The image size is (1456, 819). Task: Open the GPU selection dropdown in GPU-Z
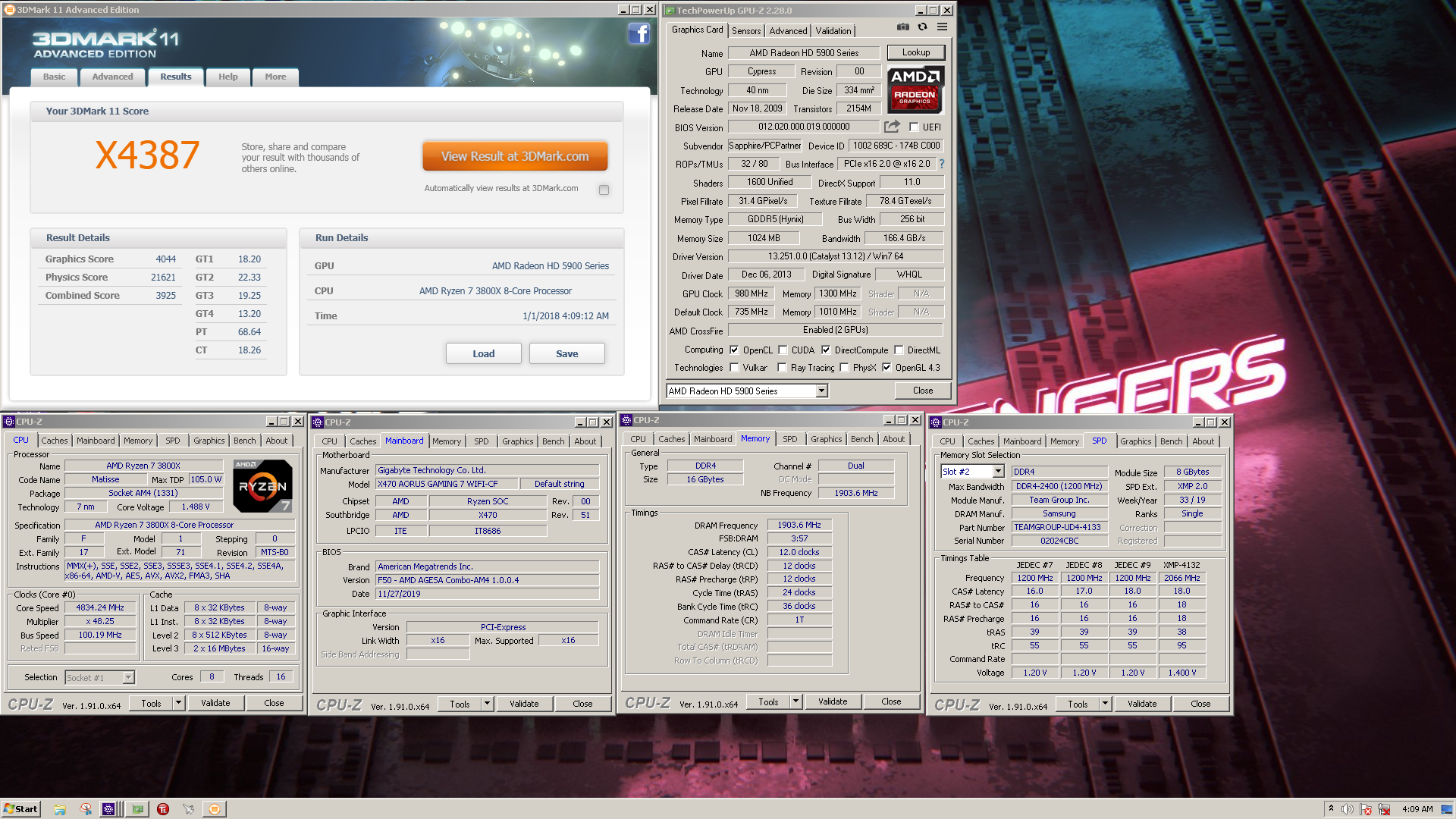[821, 391]
